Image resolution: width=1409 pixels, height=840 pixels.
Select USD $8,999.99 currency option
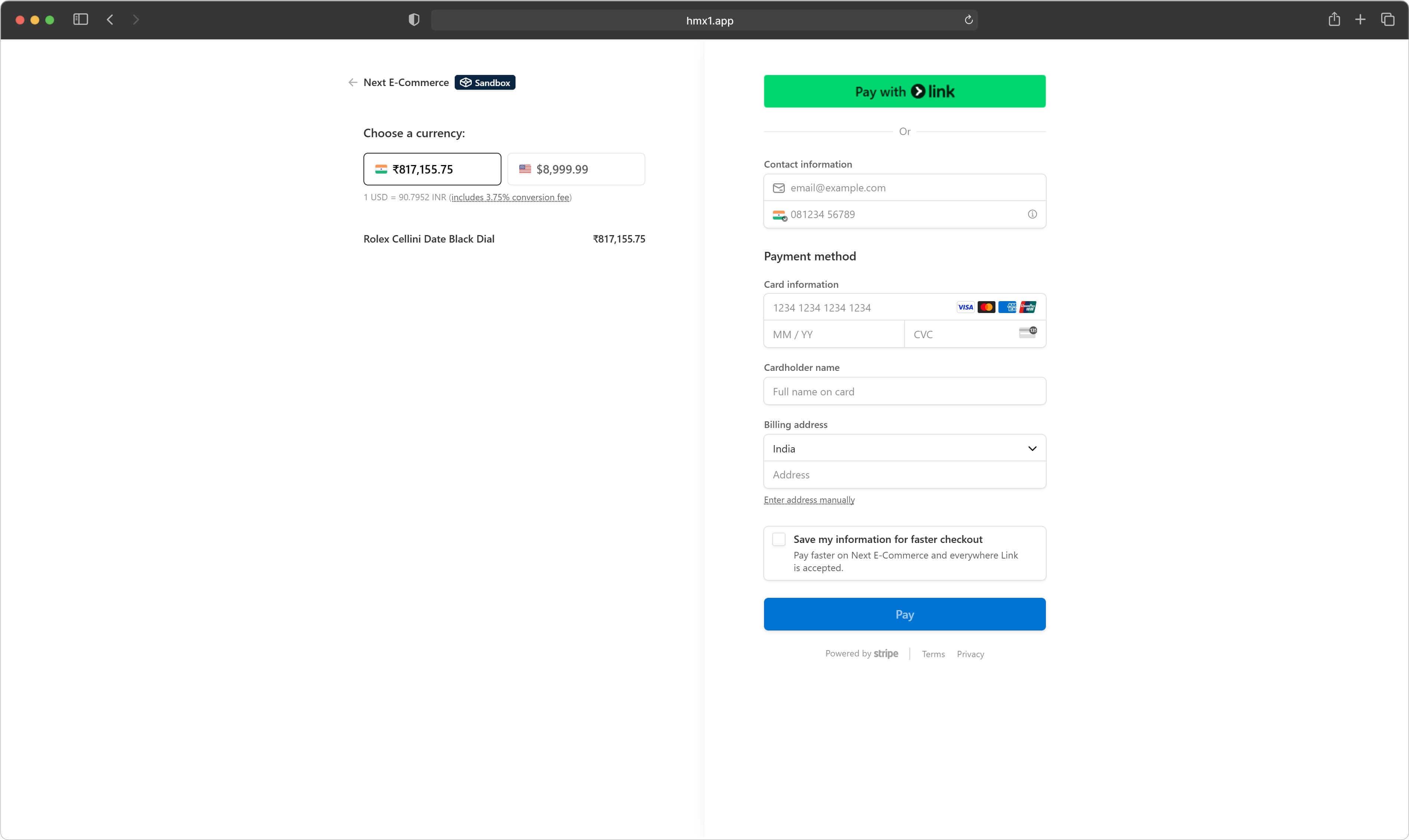576,169
